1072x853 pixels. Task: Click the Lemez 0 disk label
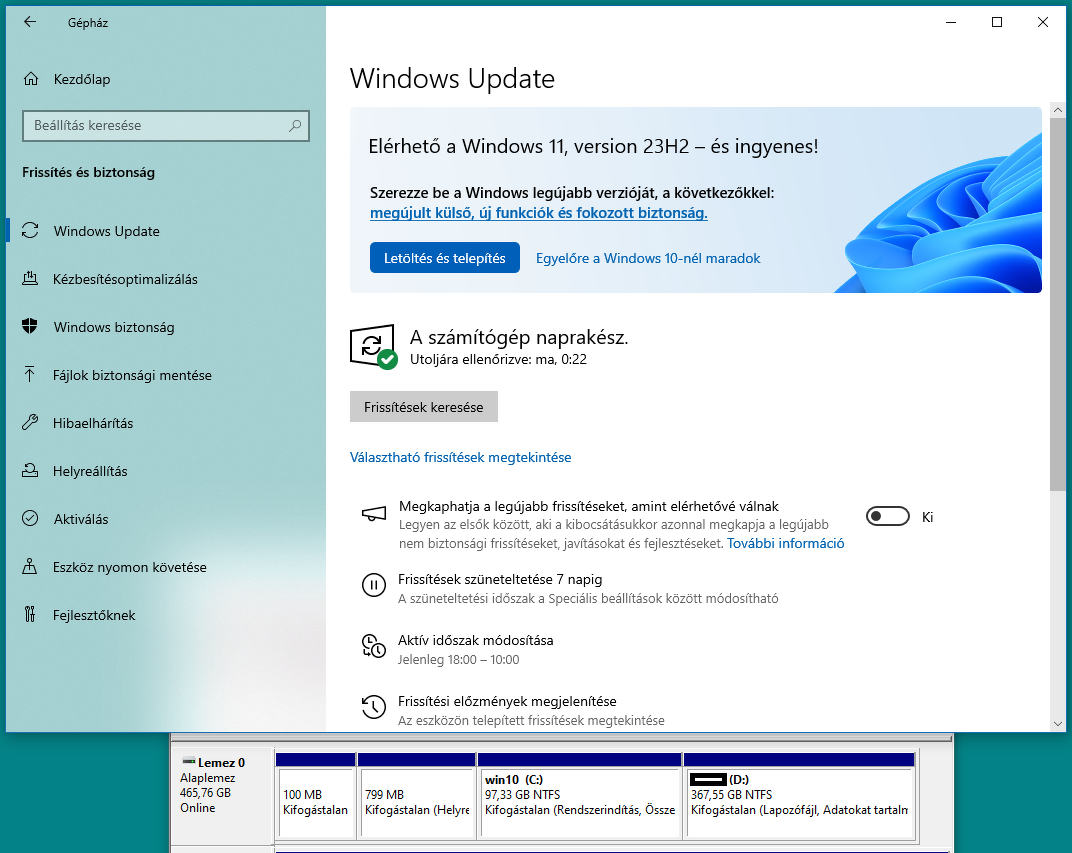coord(221,763)
